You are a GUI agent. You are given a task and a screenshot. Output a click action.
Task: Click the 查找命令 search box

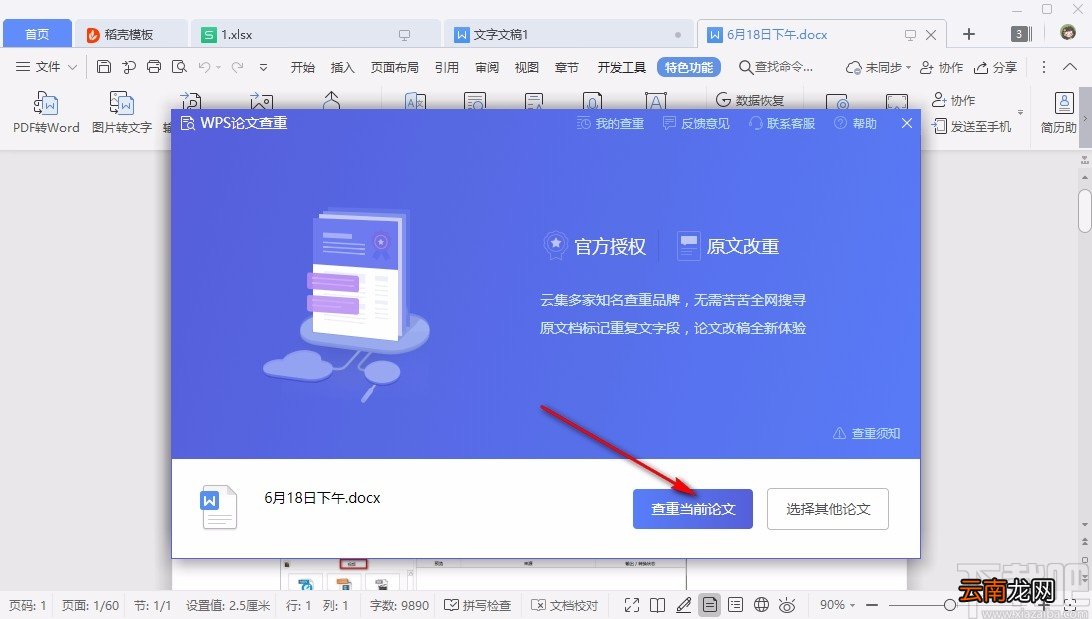776,68
